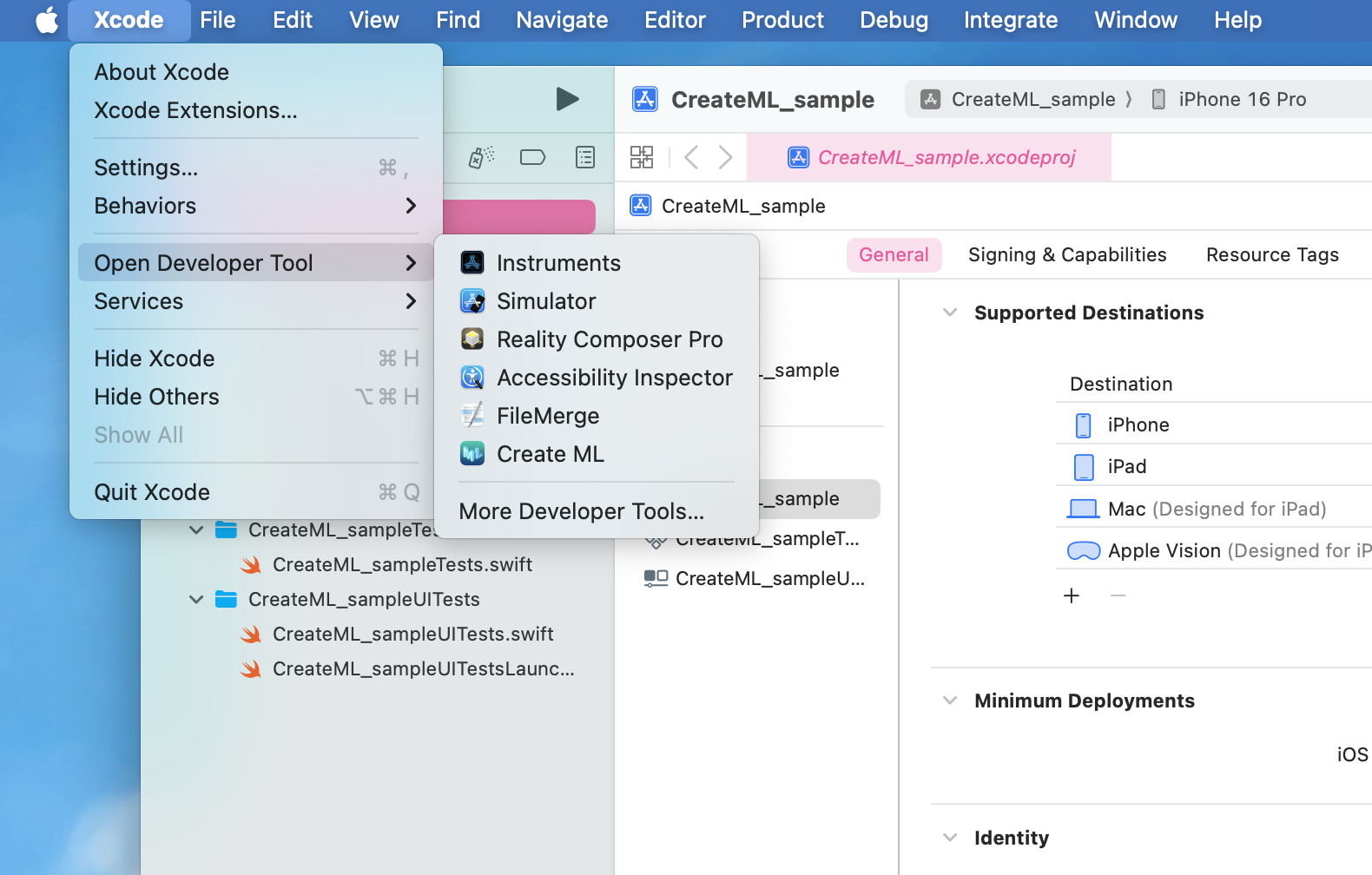
Task: Click the Create ML icon
Action: (x=472, y=453)
